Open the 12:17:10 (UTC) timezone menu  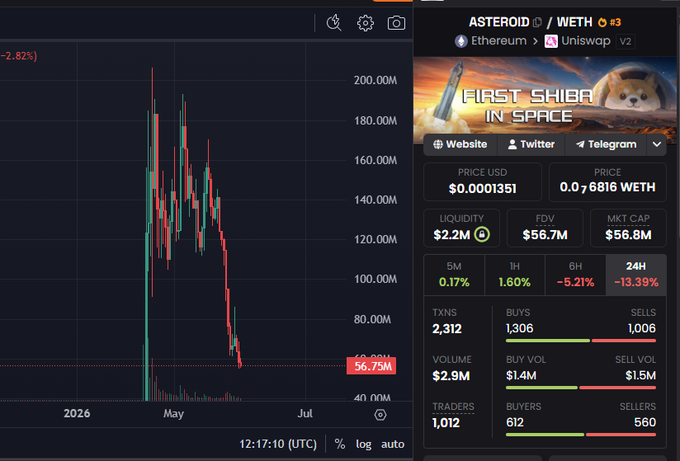(x=278, y=444)
